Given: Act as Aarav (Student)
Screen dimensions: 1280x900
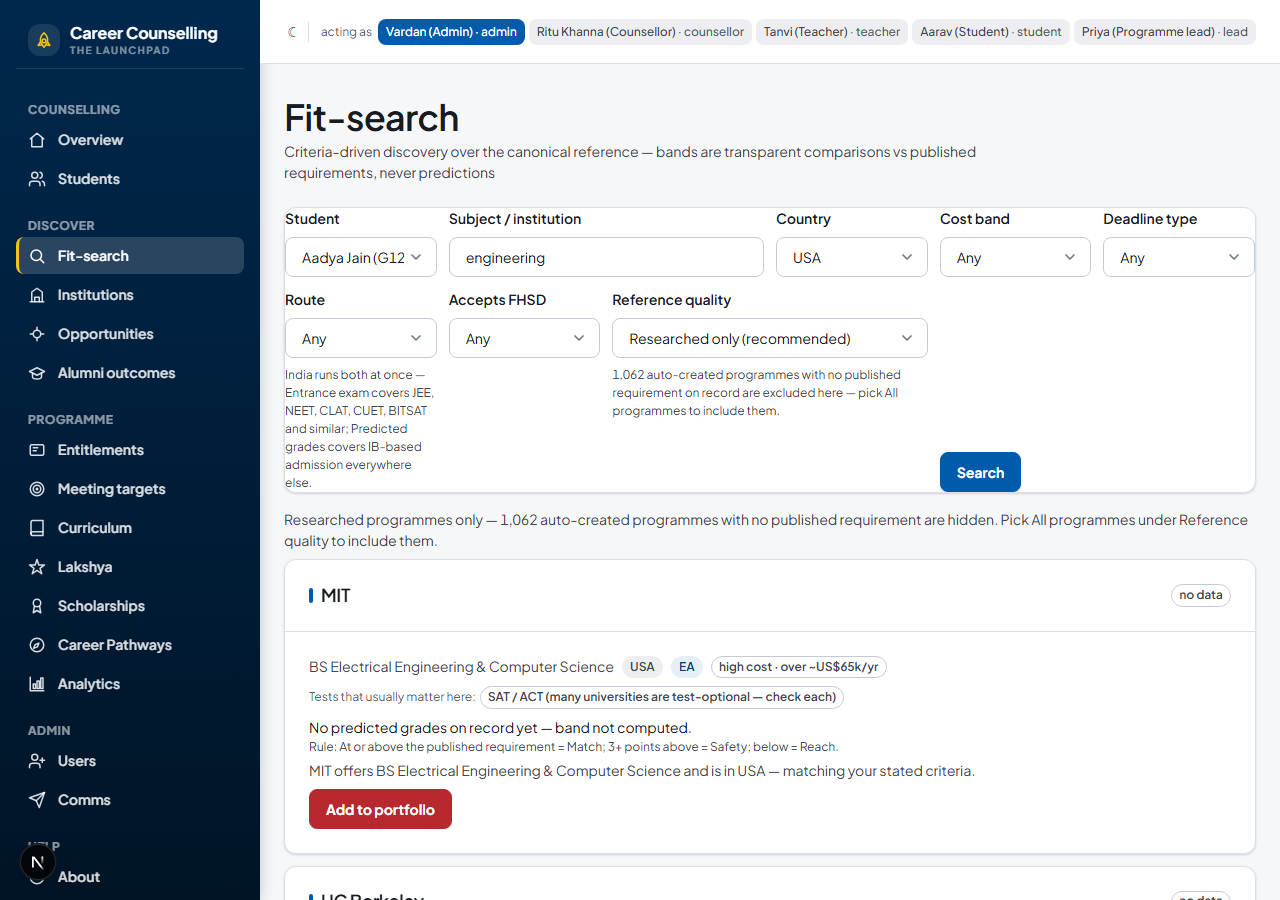Looking at the screenshot, I should 991,32.
